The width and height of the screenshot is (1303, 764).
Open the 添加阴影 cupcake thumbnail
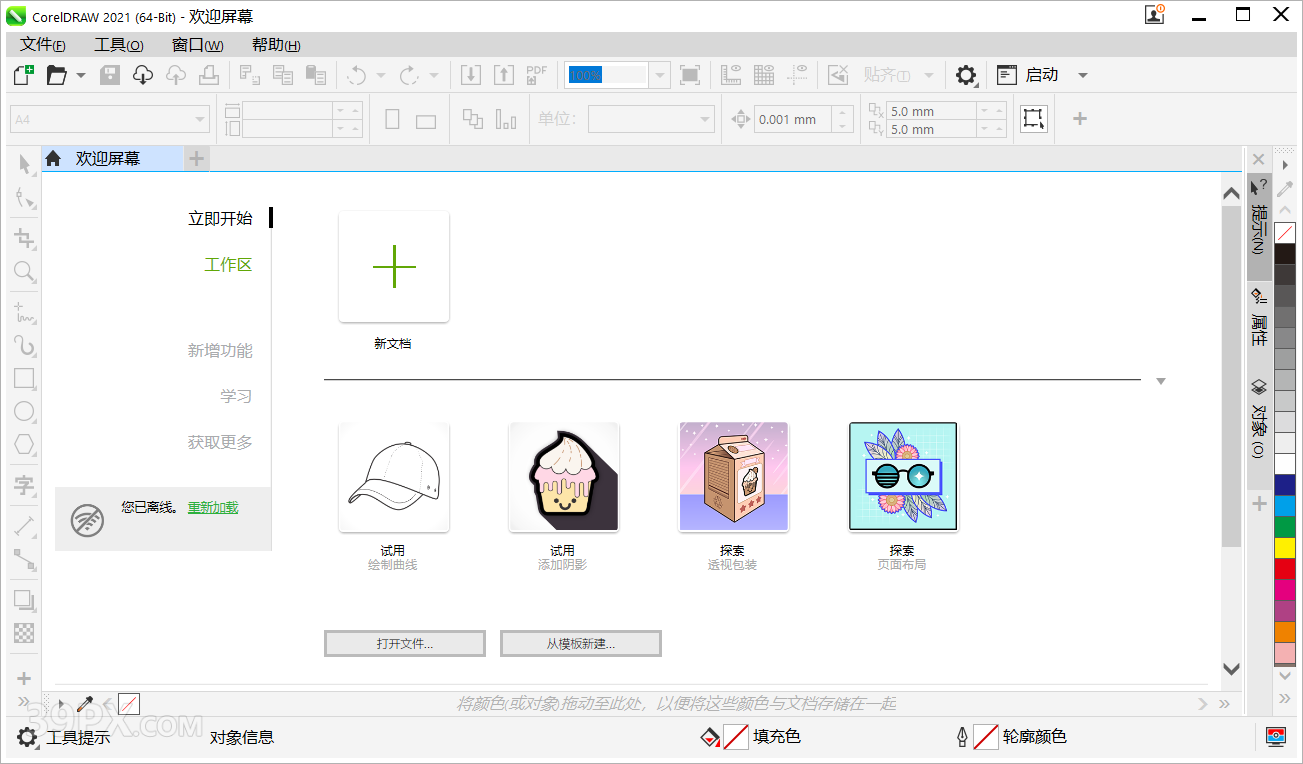(564, 477)
